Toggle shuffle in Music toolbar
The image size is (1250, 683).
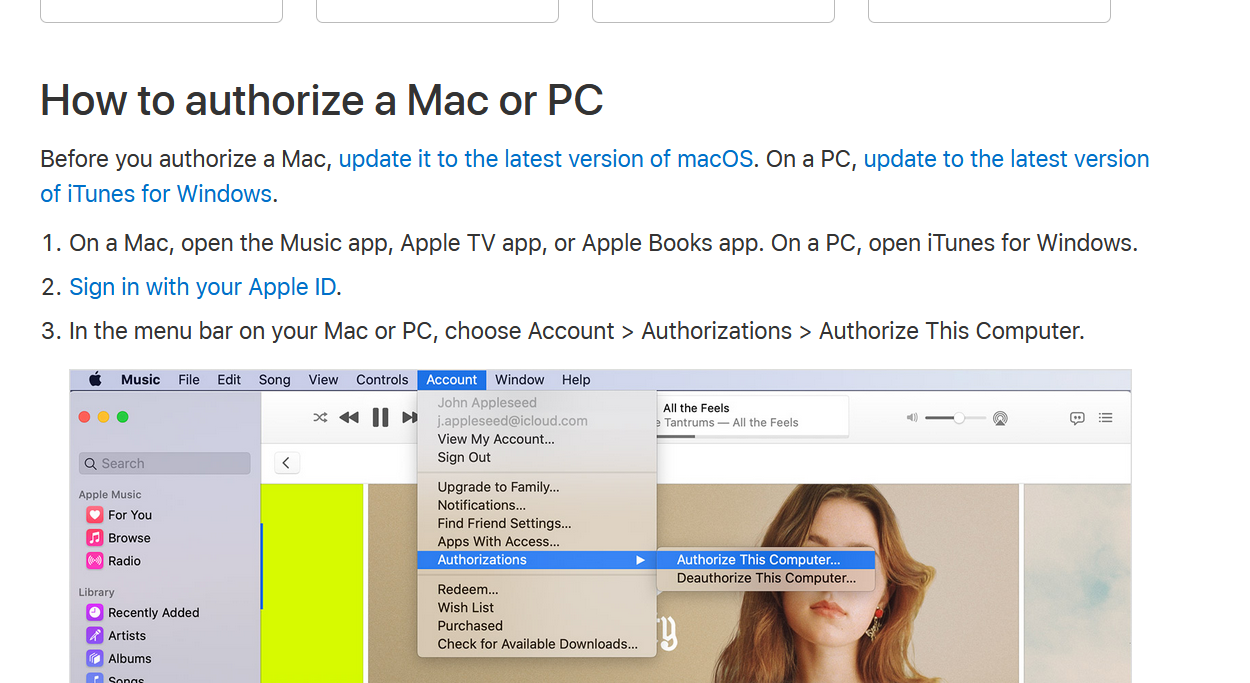click(x=320, y=417)
